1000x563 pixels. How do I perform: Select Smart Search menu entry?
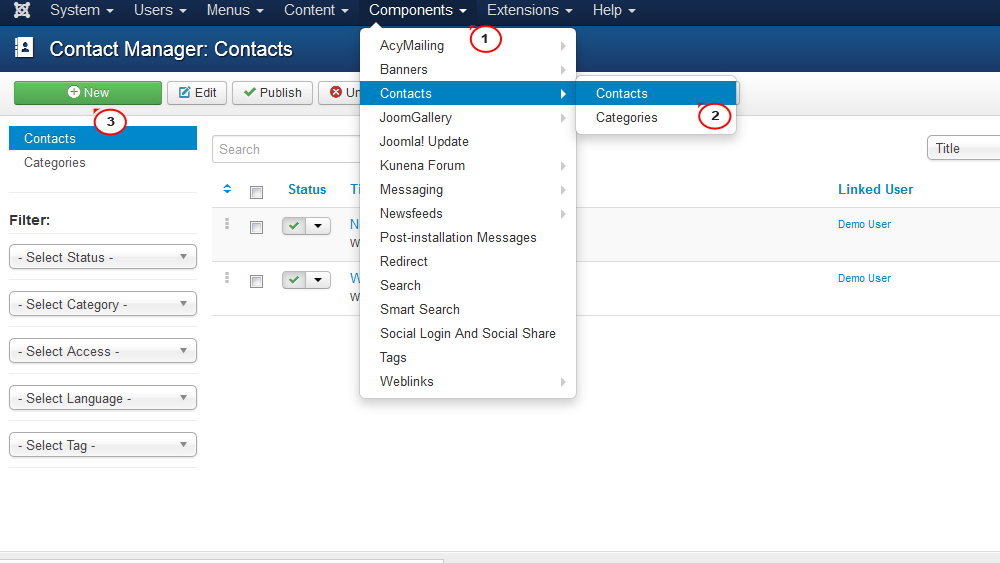[467, 309]
